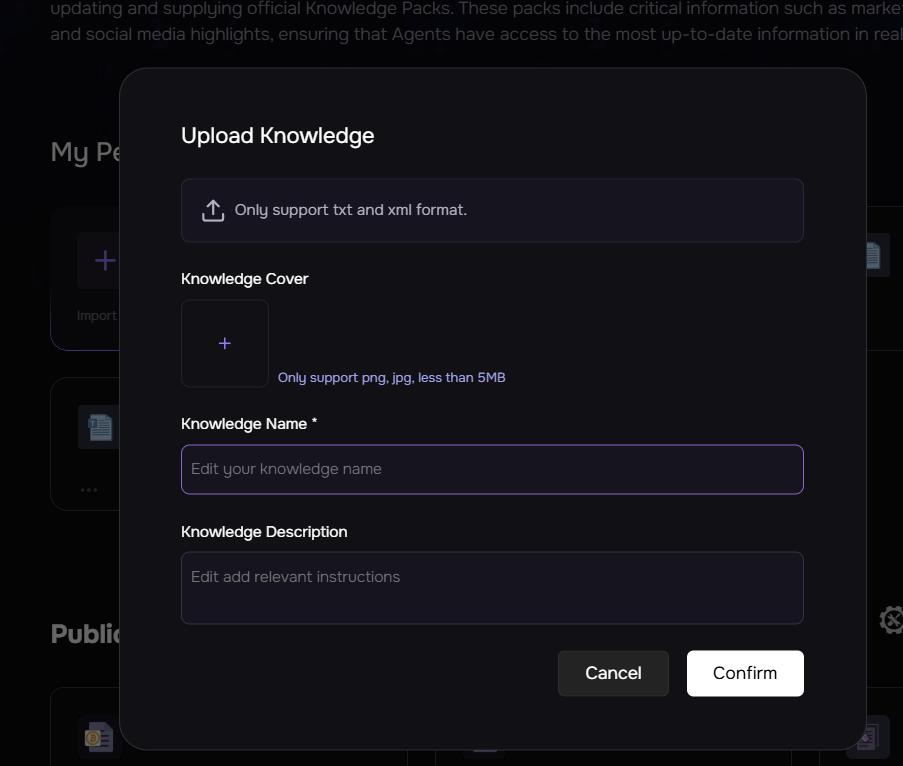Click the gear icon at the right edge

(x=891, y=620)
